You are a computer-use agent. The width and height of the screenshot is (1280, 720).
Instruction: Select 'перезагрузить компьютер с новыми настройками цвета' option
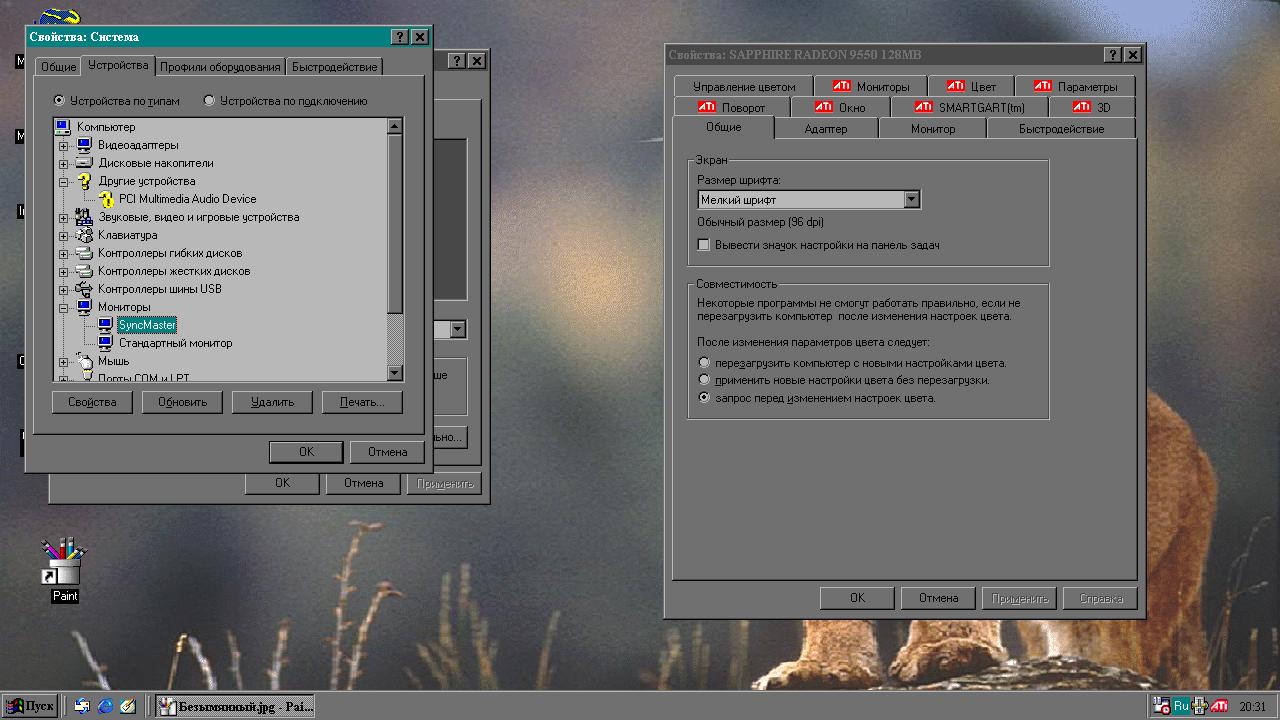704,363
